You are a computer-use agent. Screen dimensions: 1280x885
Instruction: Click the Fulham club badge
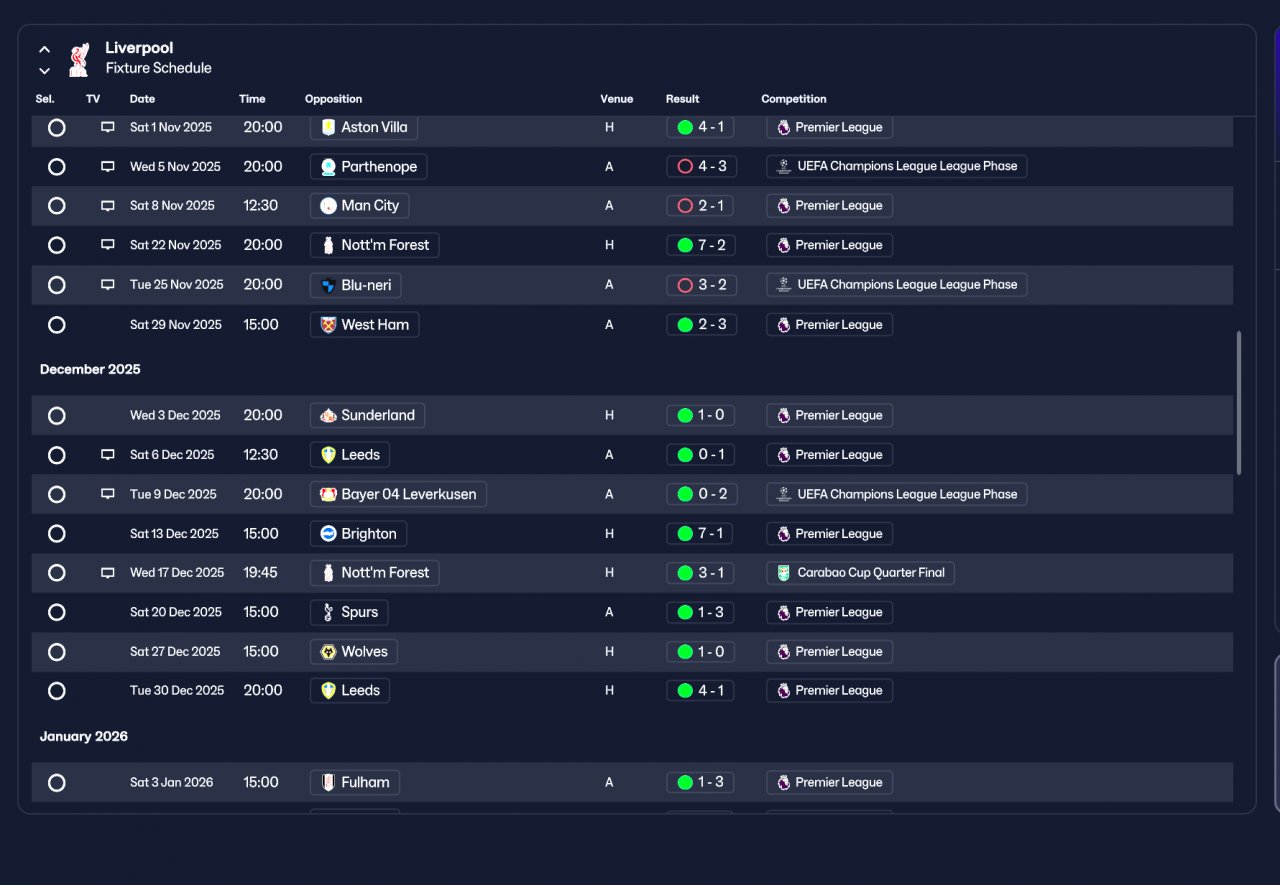[x=328, y=782]
